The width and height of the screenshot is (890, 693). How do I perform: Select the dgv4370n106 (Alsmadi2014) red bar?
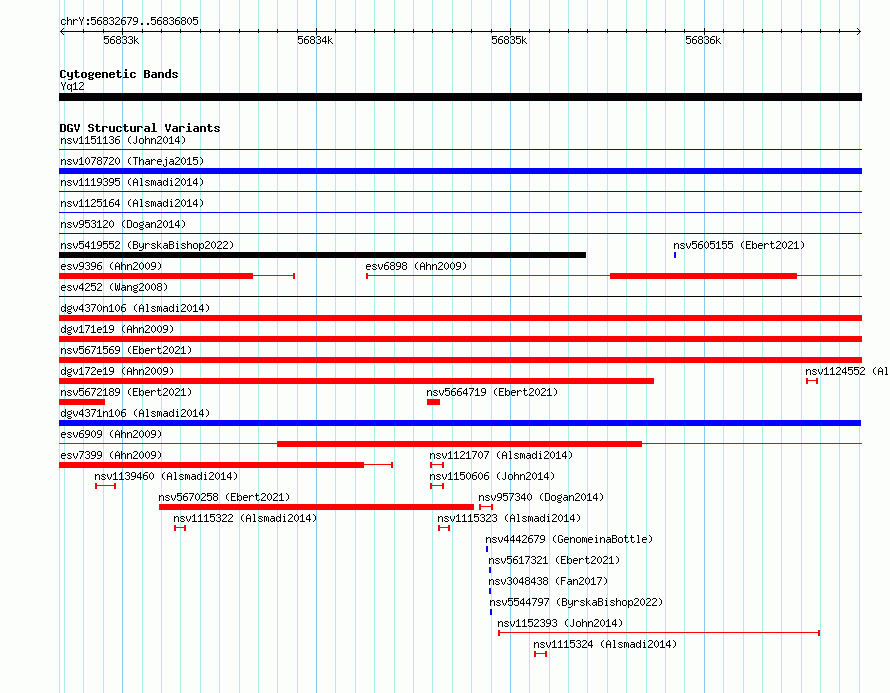tap(460, 318)
